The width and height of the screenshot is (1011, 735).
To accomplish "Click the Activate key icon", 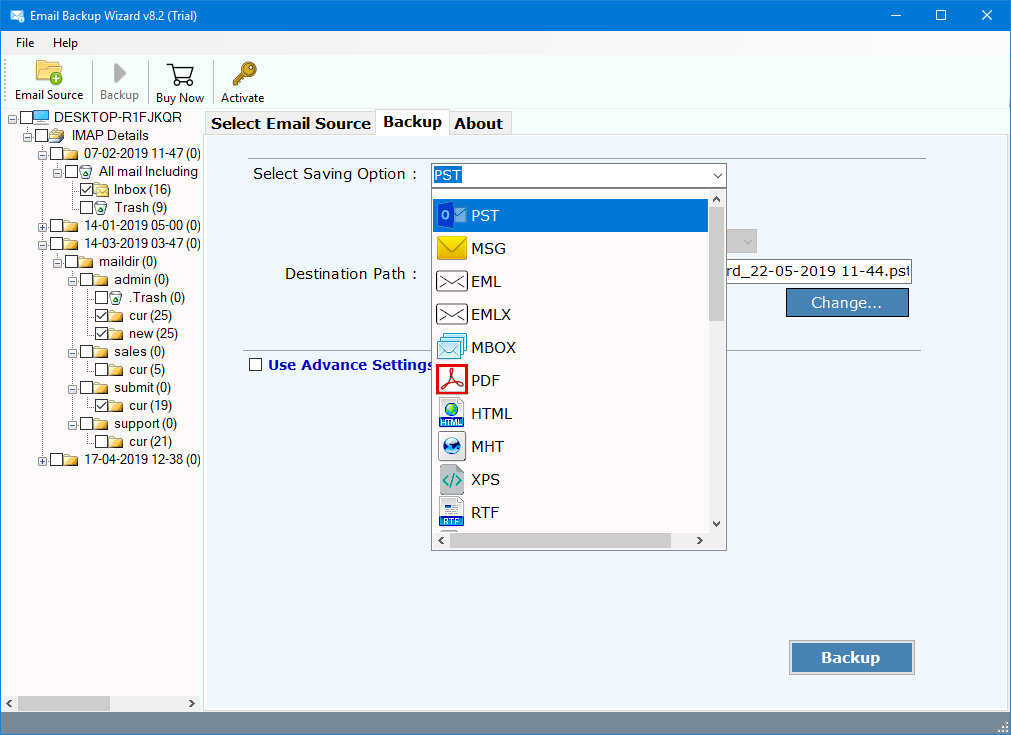I will (x=244, y=74).
